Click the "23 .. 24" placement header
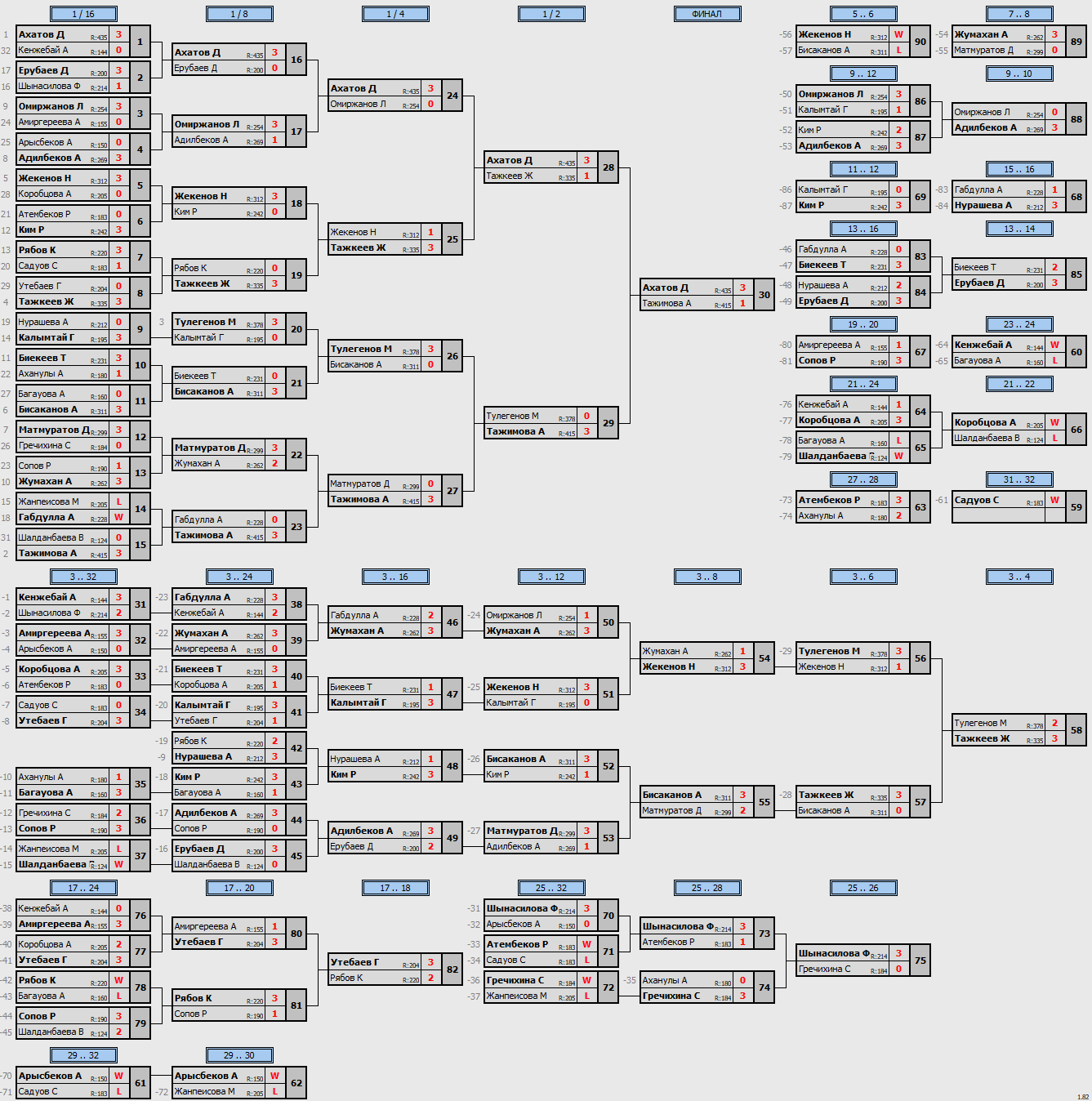 click(x=1019, y=324)
